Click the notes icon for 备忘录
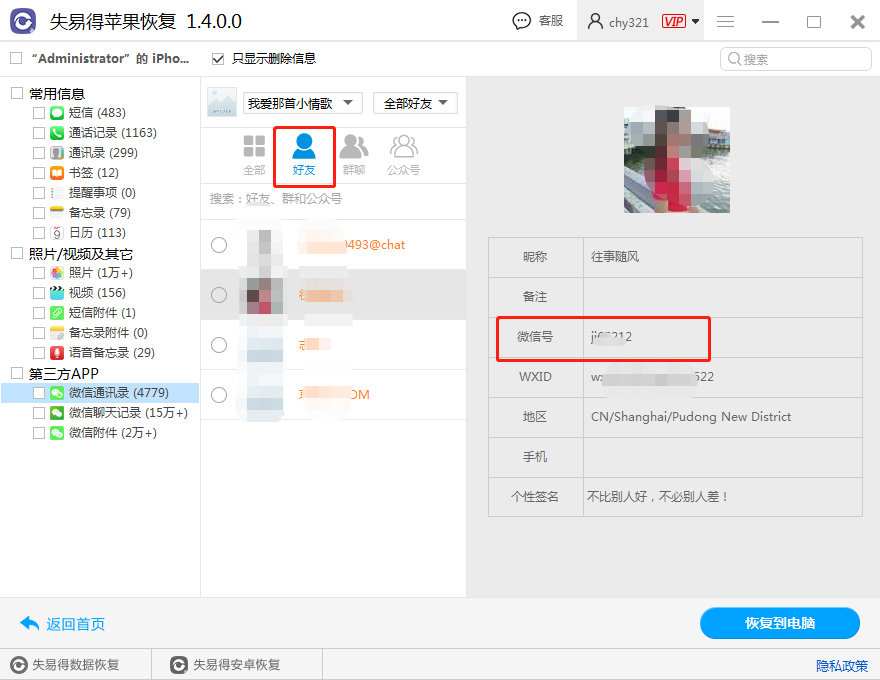The height and width of the screenshot is (680, 880). (x=57, y=213)
